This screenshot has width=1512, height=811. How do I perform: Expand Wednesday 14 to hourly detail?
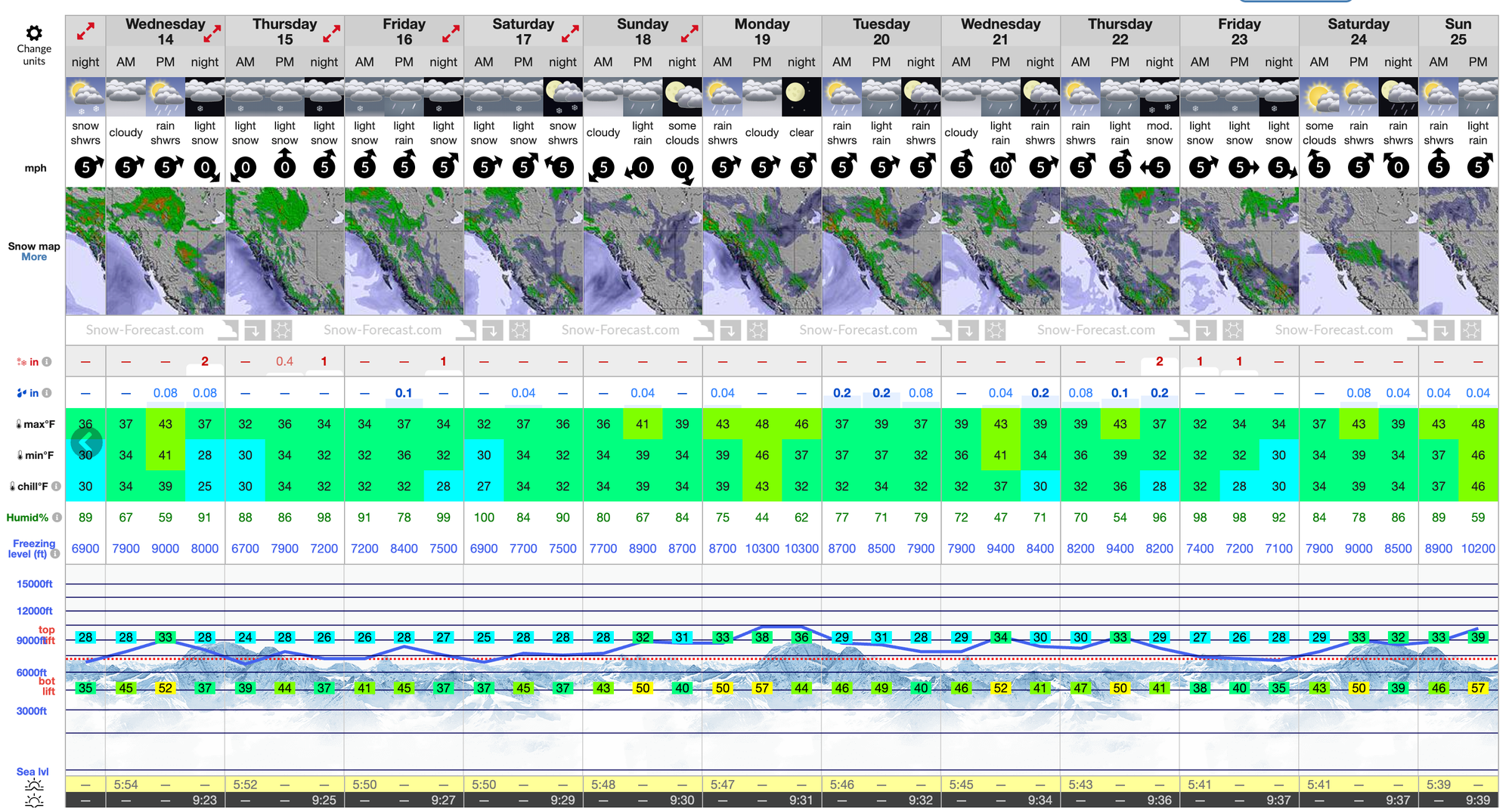point(212,33)
